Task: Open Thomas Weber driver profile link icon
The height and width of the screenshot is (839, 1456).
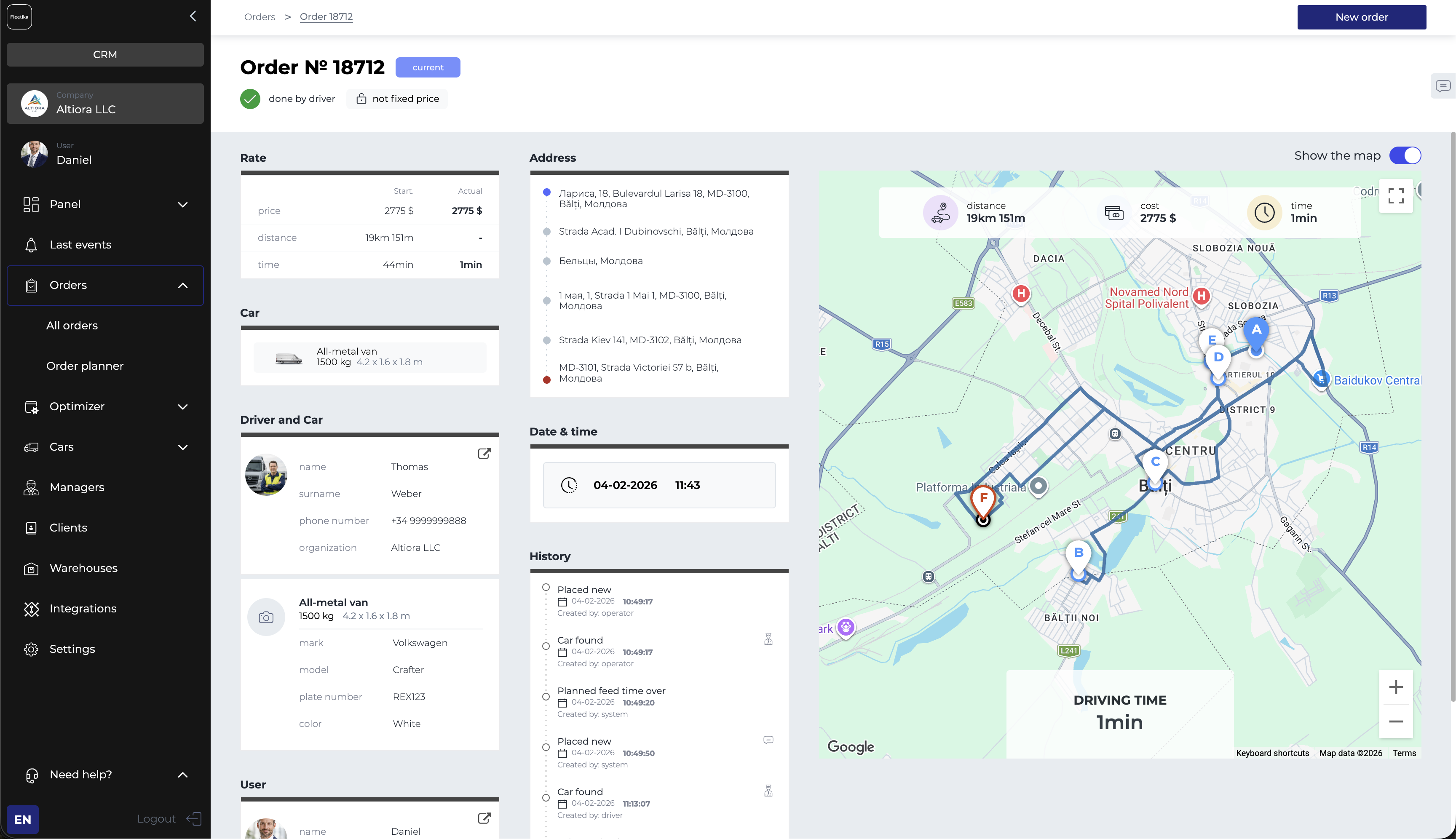Action: pos(484,454)
